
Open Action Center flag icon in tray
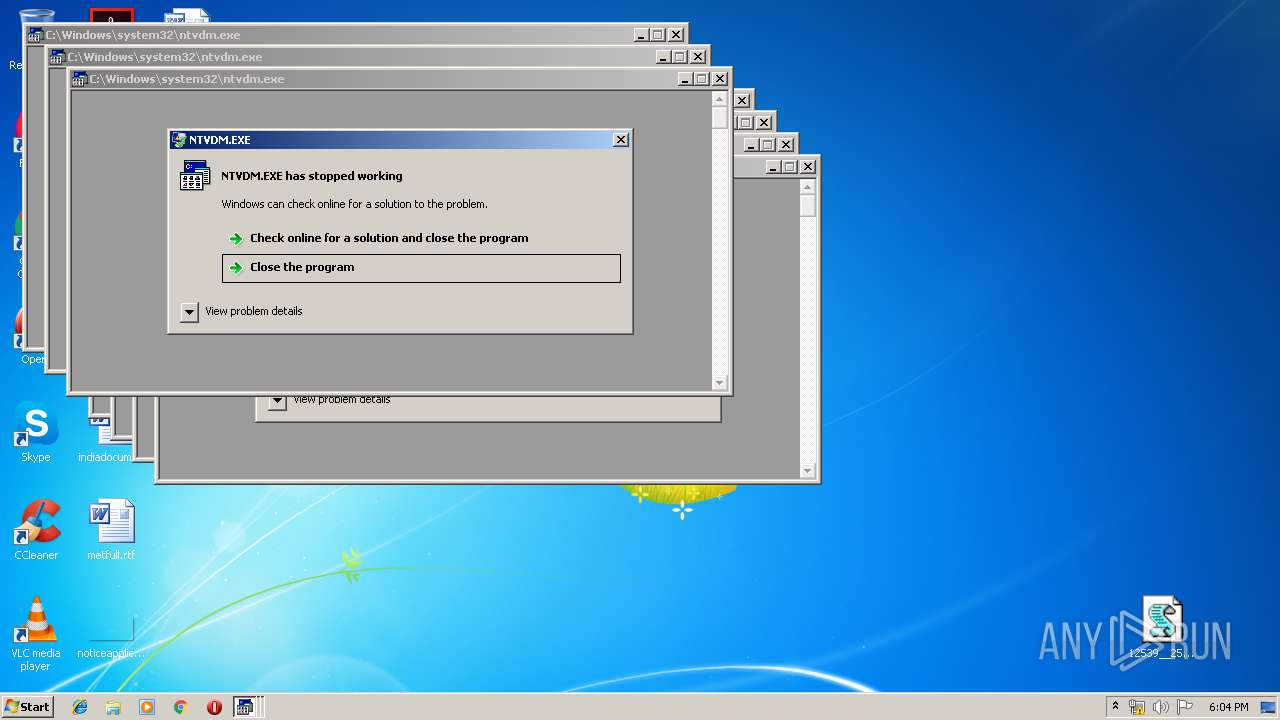click(1185, 707)
